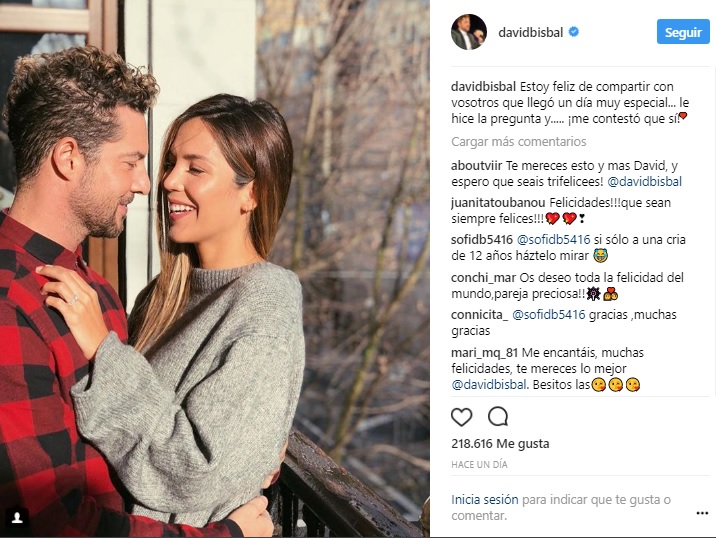716x538 pixels.
Task: View the 218.616 Me gusta likes list
Action: (x=500, y=443)
